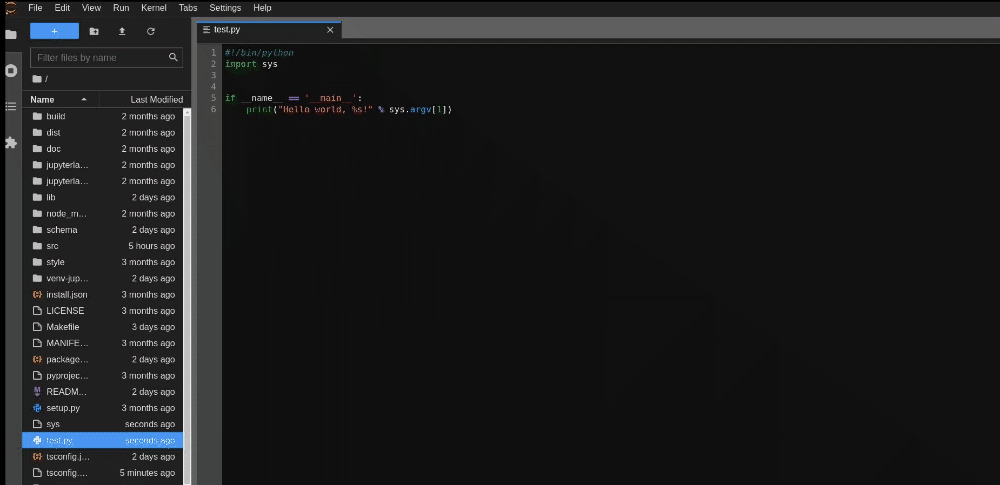Select the doc folder
Screen dimensions: 1000x485
[x=103, y=149]
